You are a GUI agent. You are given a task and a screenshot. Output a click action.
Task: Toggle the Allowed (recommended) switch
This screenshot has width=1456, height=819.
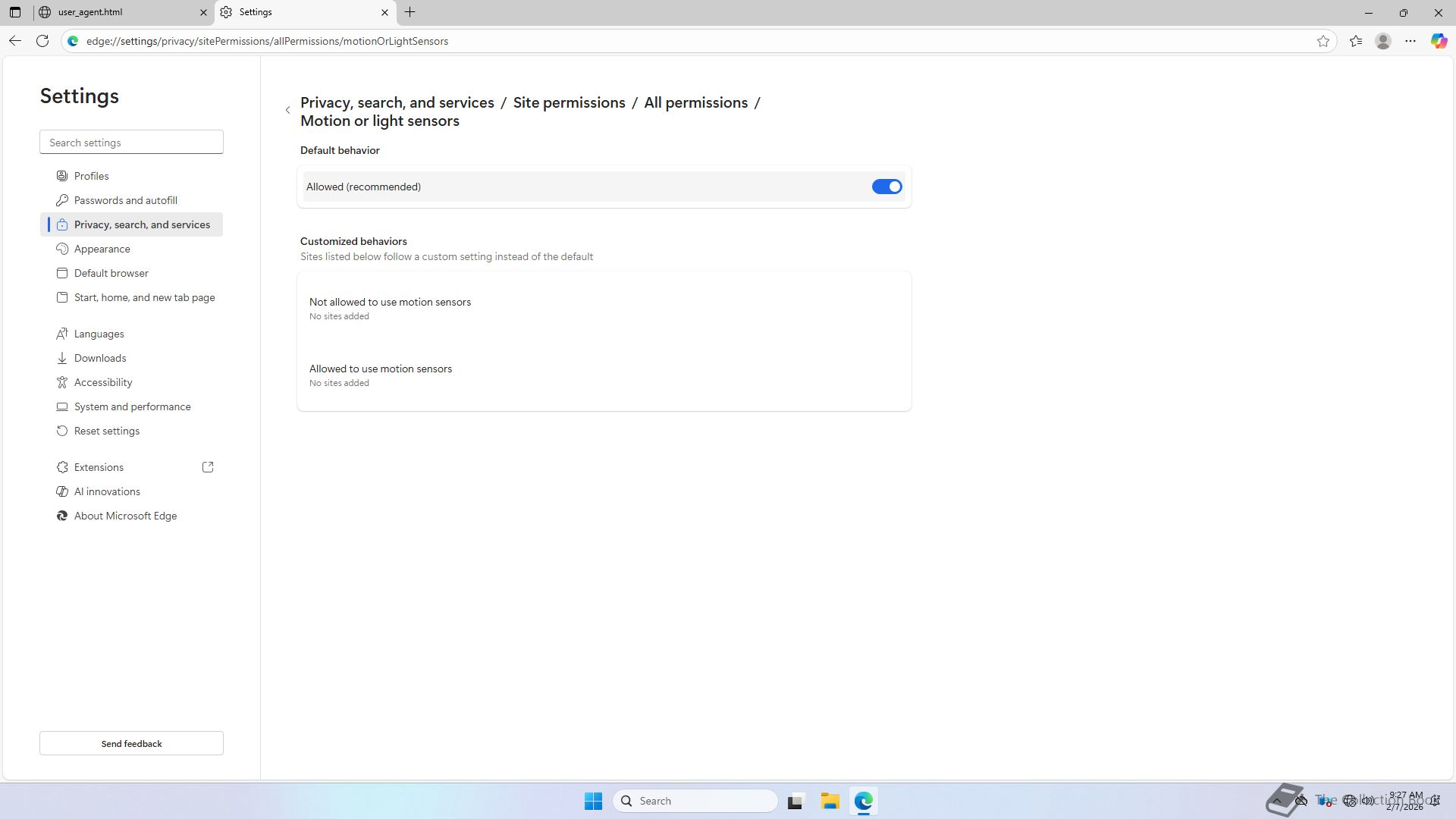[886, 187]
